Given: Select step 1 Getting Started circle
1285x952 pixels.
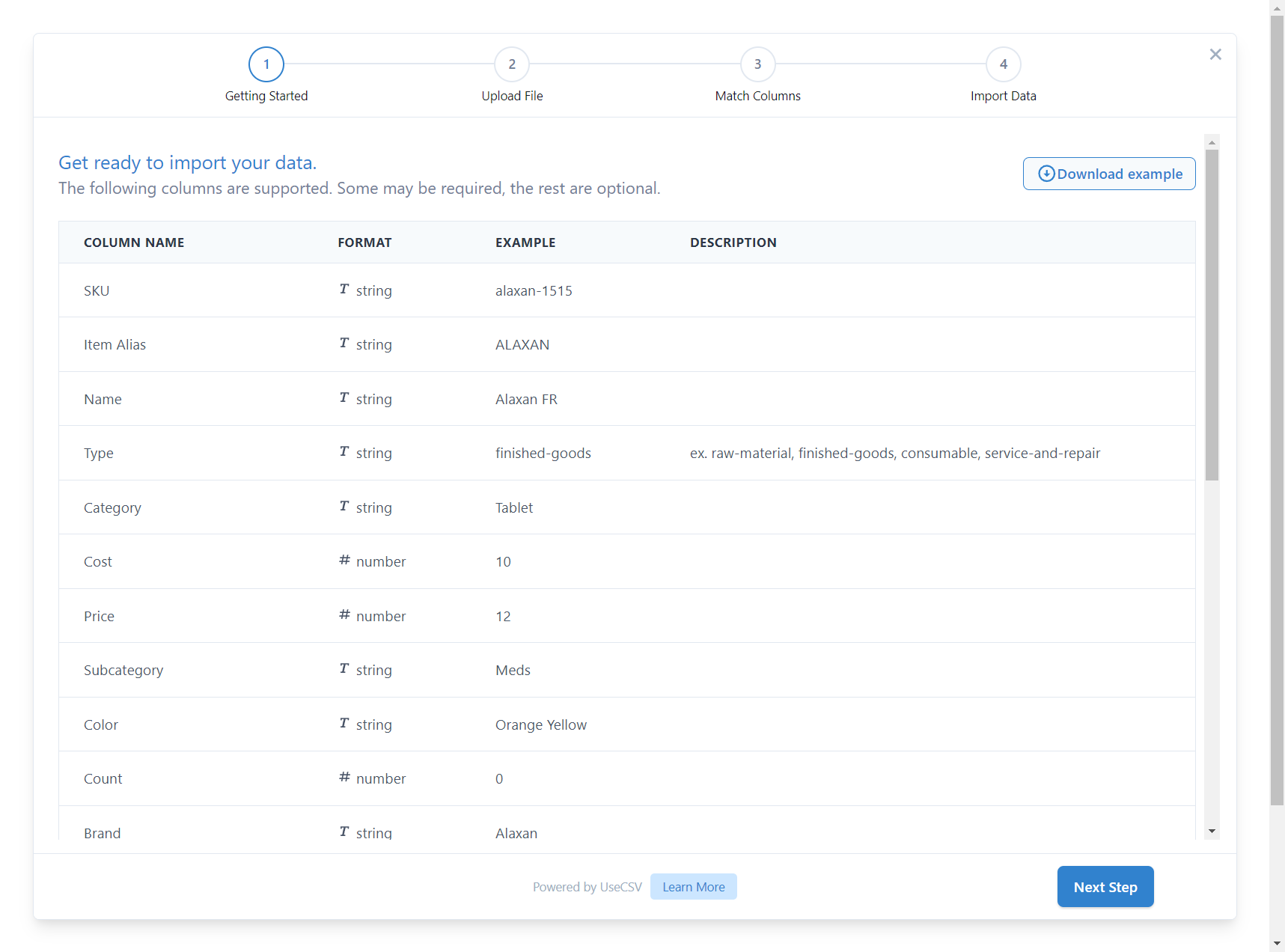Looking at the screenshot, I should (x=266, y=64).
